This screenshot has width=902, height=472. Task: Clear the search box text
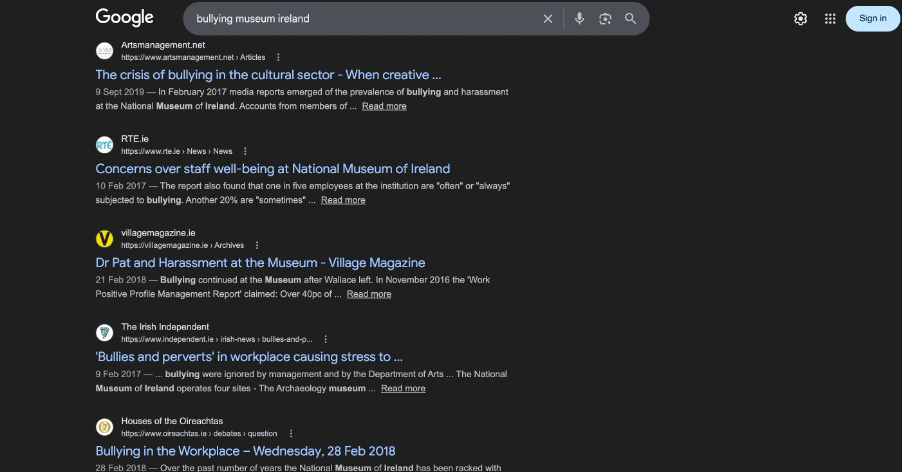(x=548, y=19)
